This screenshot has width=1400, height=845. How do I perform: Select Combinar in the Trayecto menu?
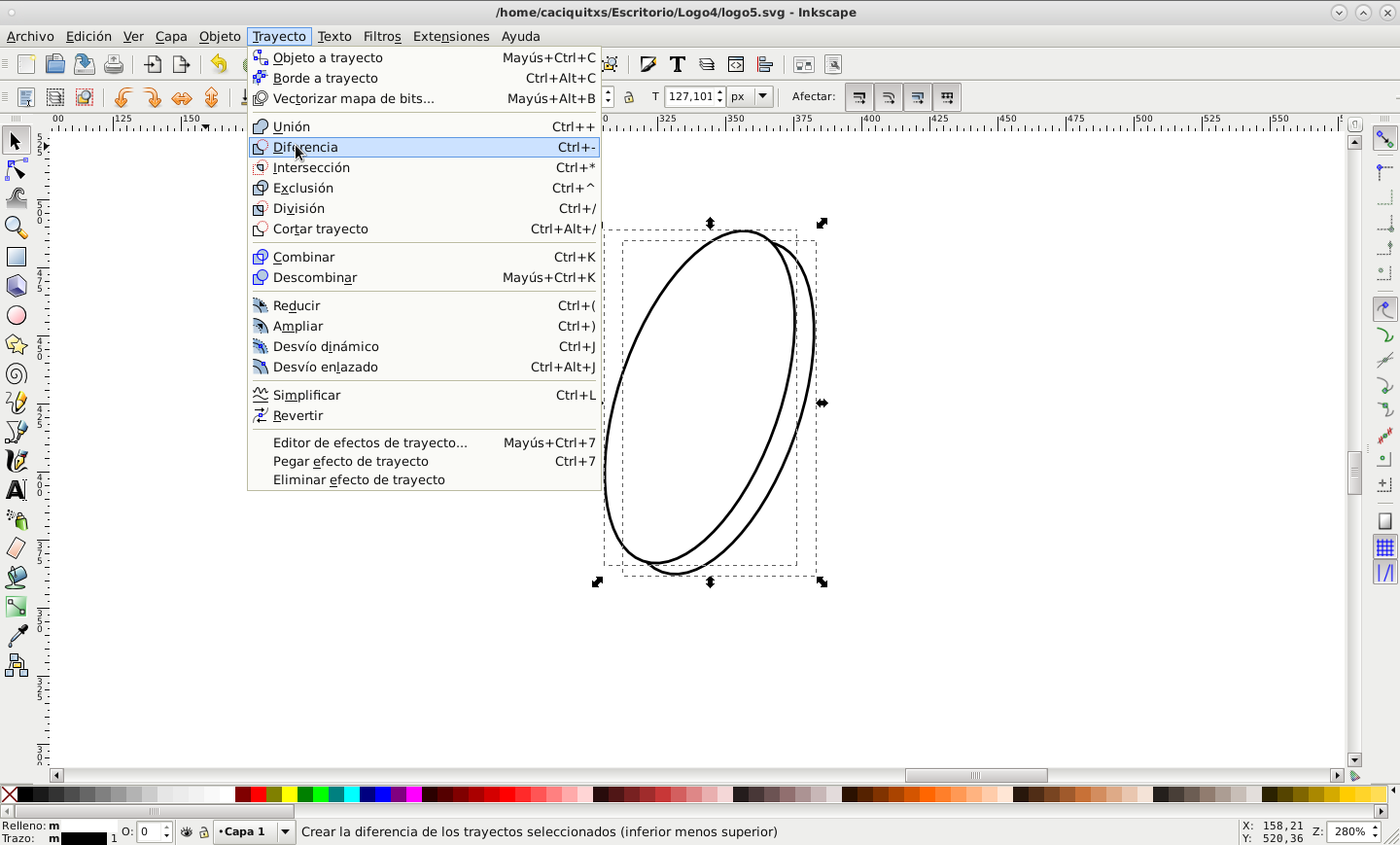(303, 257)
